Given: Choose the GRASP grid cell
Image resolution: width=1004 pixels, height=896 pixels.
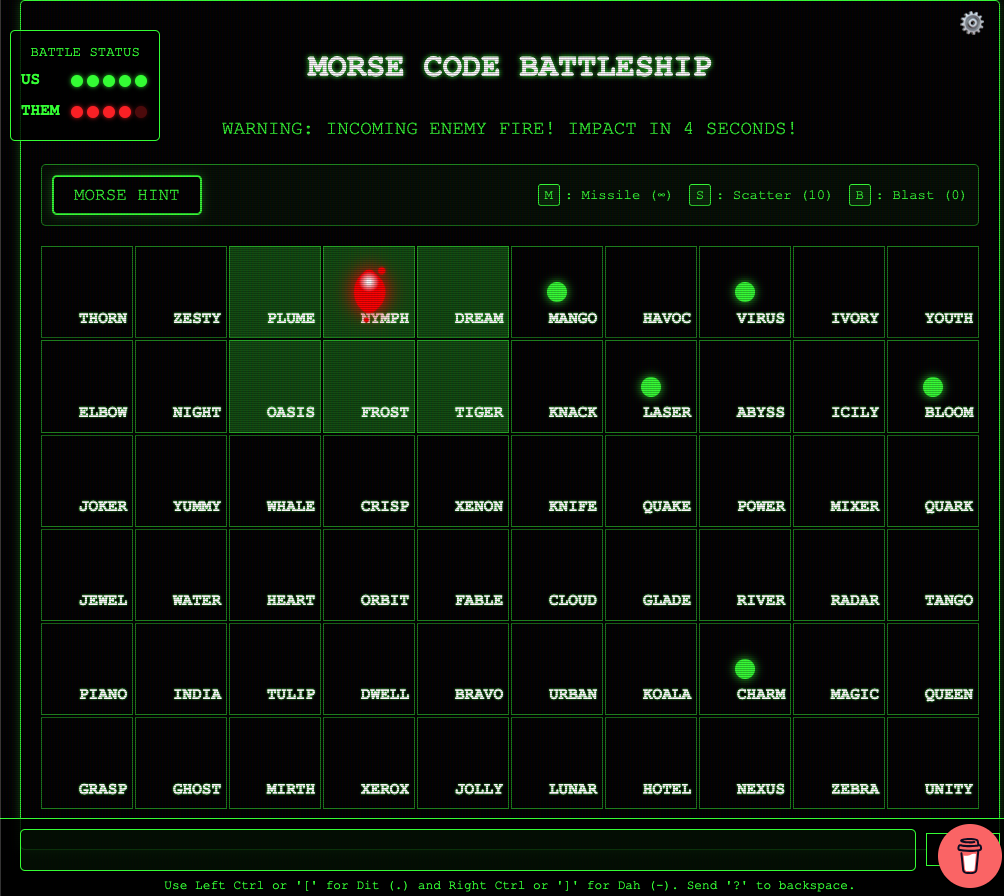Looking at the screenshot, I should [87, 762].
